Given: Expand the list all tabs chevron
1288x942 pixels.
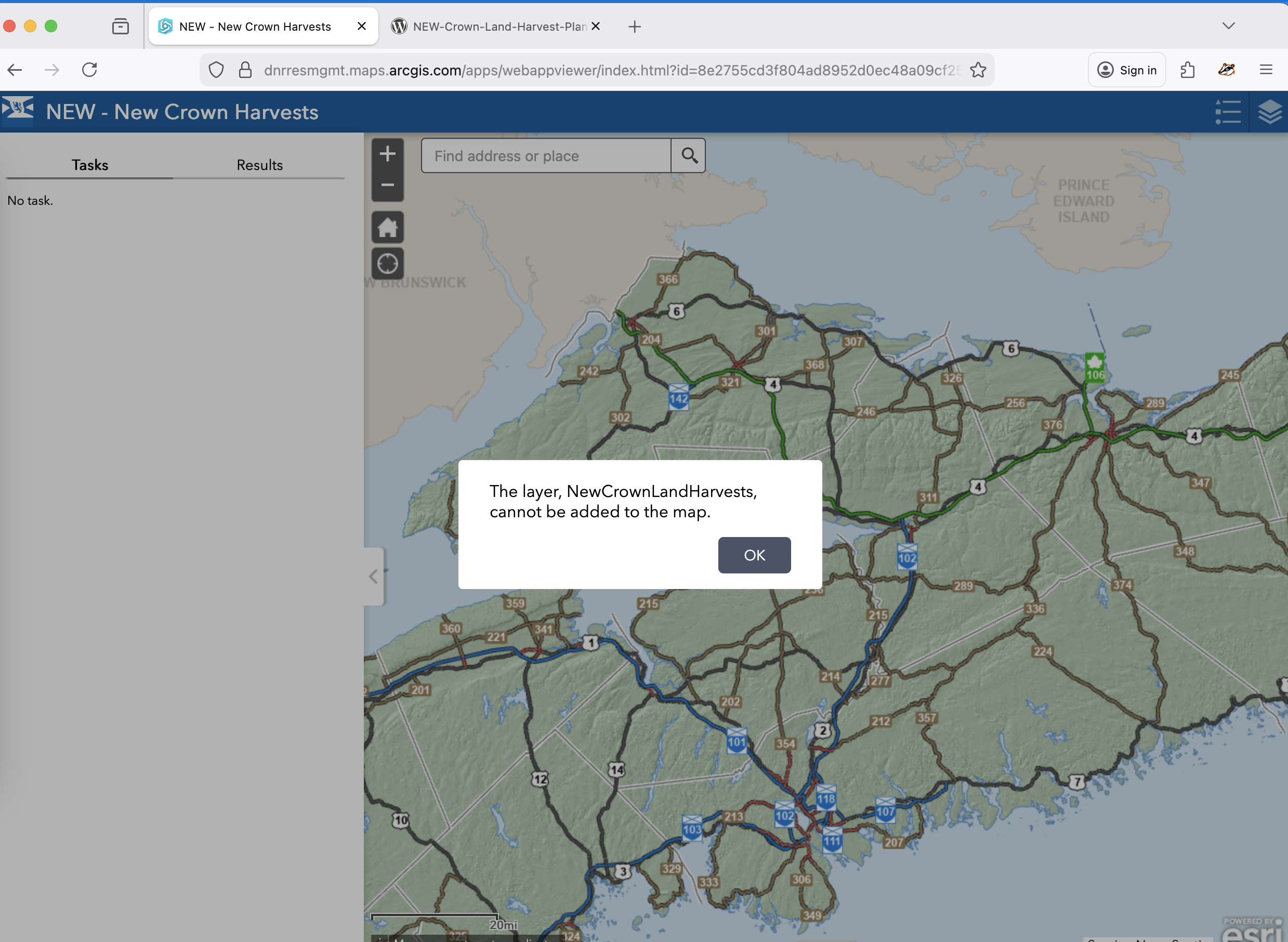Looking at the screenshot, I should pyautogui.click(x=1228, y=26).
